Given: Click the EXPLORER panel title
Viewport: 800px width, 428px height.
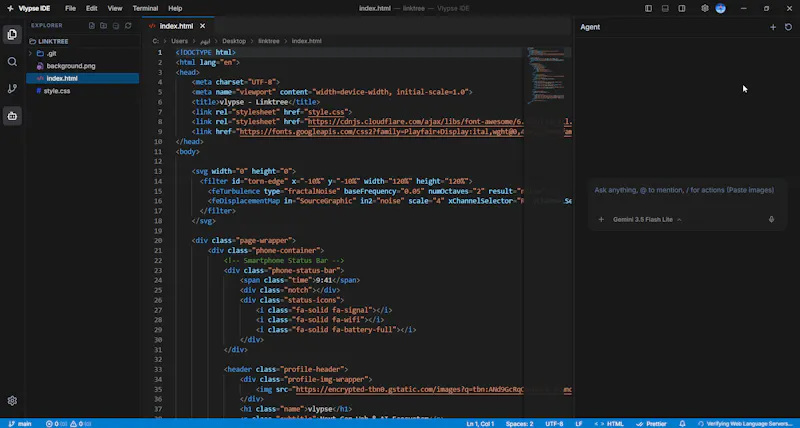Looking at the screenshot, I should click(46, 26).
